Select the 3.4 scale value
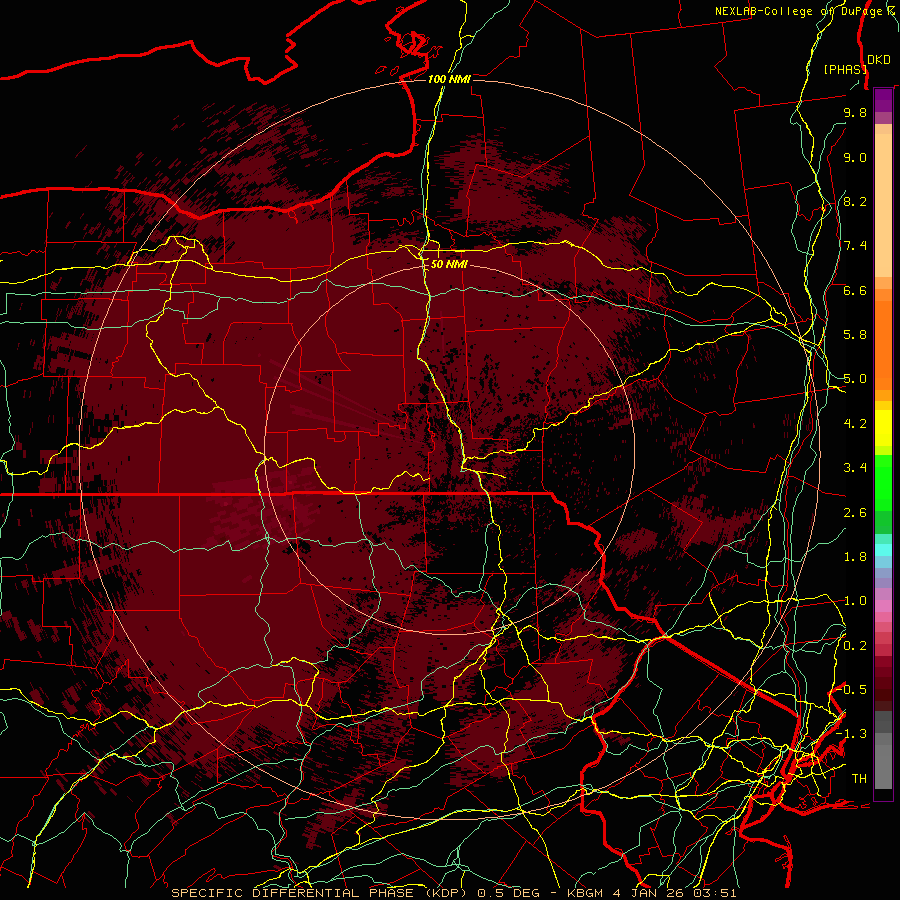The image size is (900, 900). (855, 468)
